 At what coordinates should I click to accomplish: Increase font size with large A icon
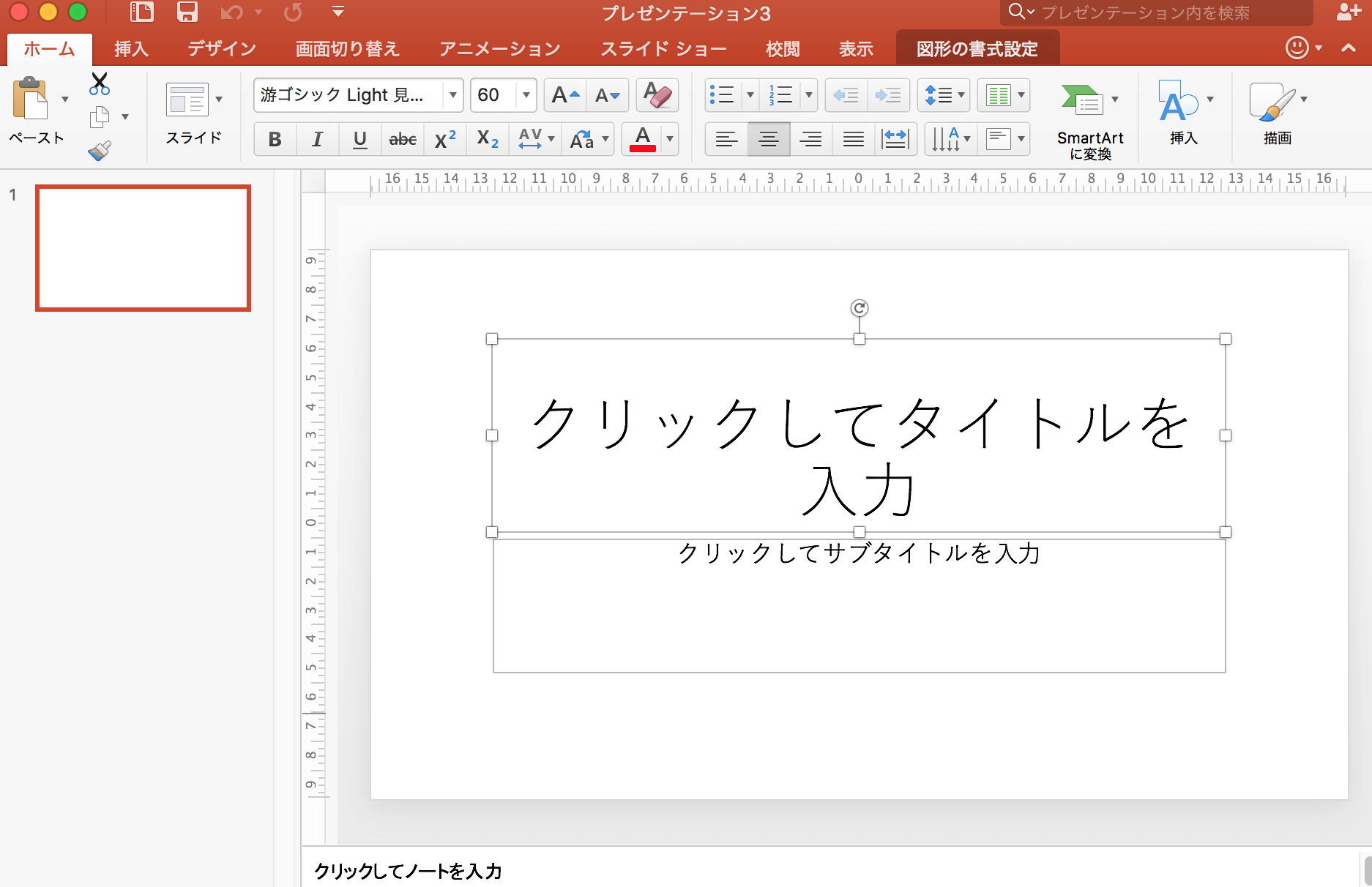565,95
